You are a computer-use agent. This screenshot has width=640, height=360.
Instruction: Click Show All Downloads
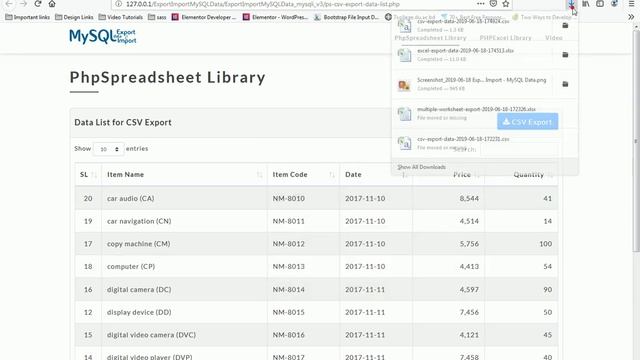click(x=422, y=167)
